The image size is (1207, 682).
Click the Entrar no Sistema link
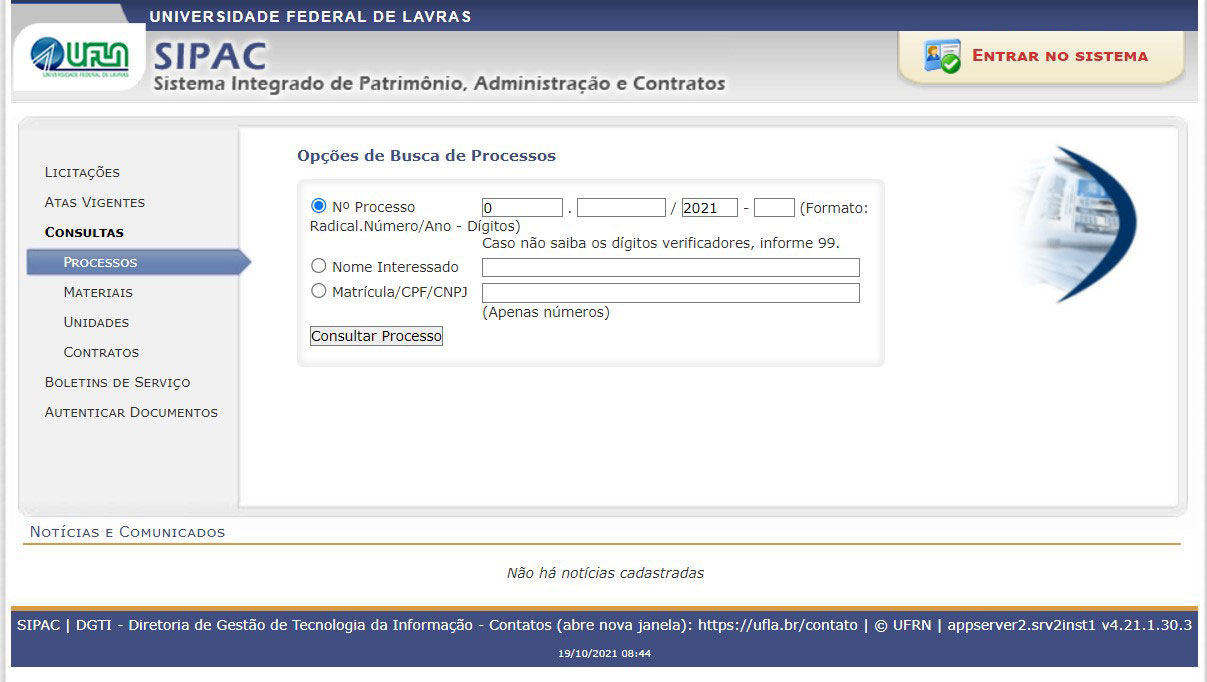tap(1059, 56)
